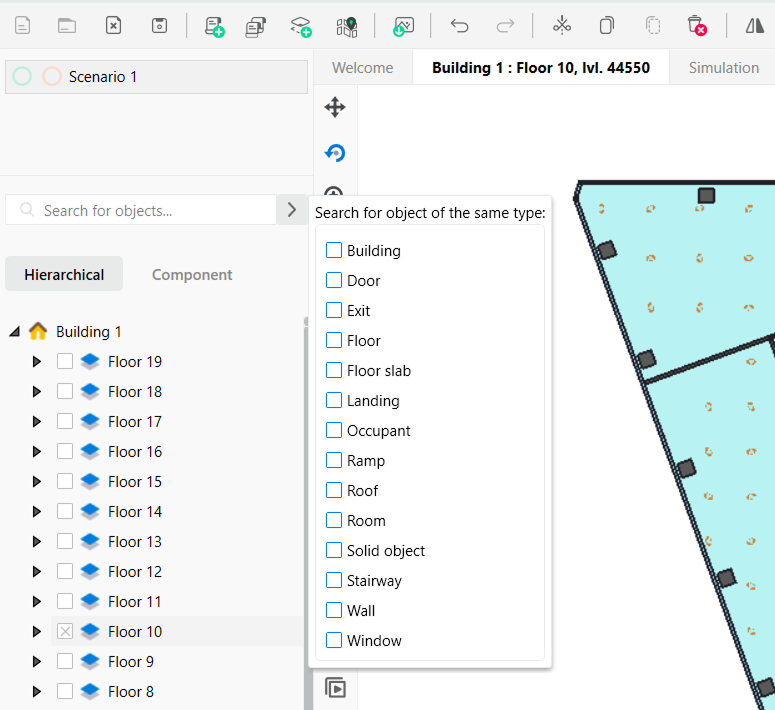Screen dimensions: 775x710
Task: Check the Roof type filter
Action: (334, 490)
